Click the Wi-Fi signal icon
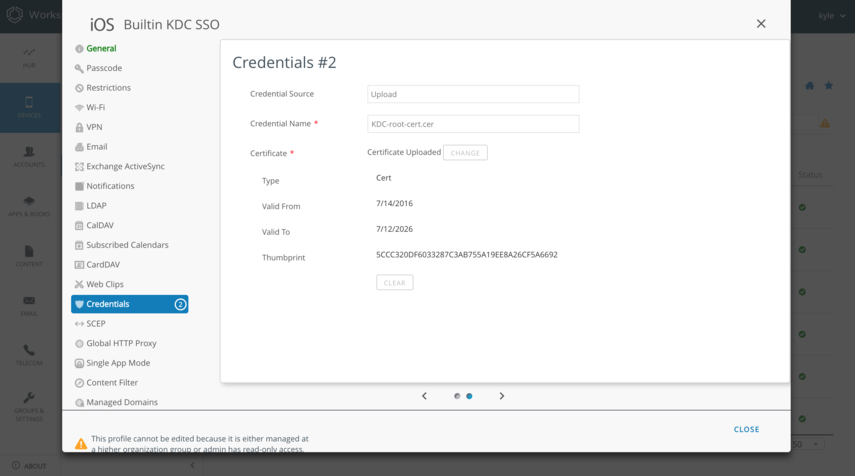Viewport: 855px width, 476px height. (79, 108)
